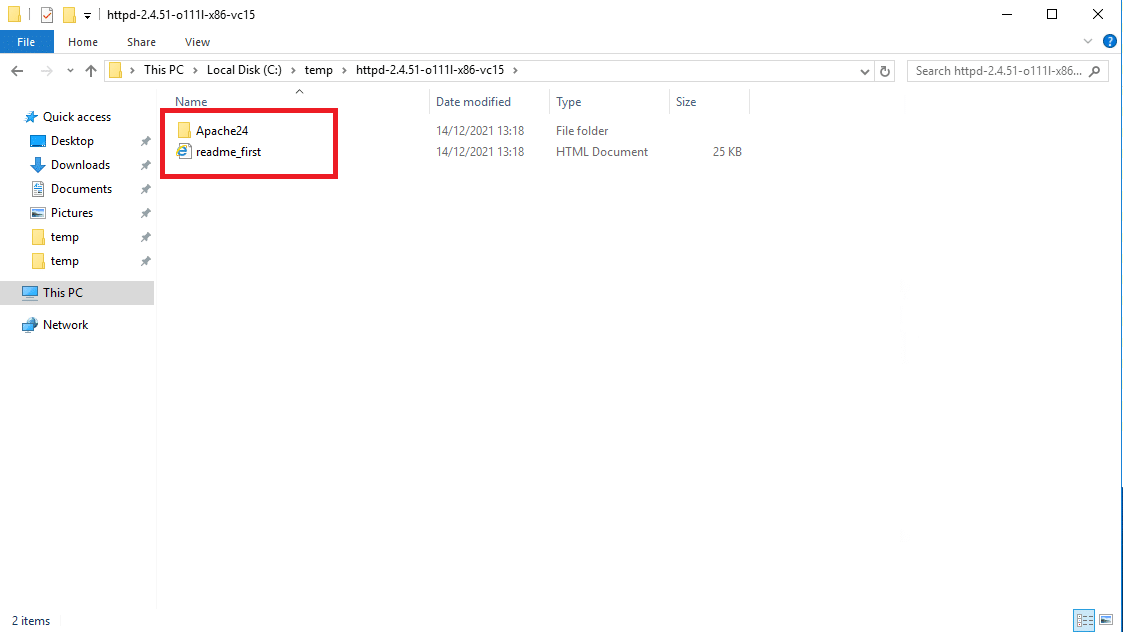The height and width of the screenshot is (632, 1123).
Task: Click Local Disk (C:) in the breadcrumb
Action: pyautogui.click(x=244, y=70)
